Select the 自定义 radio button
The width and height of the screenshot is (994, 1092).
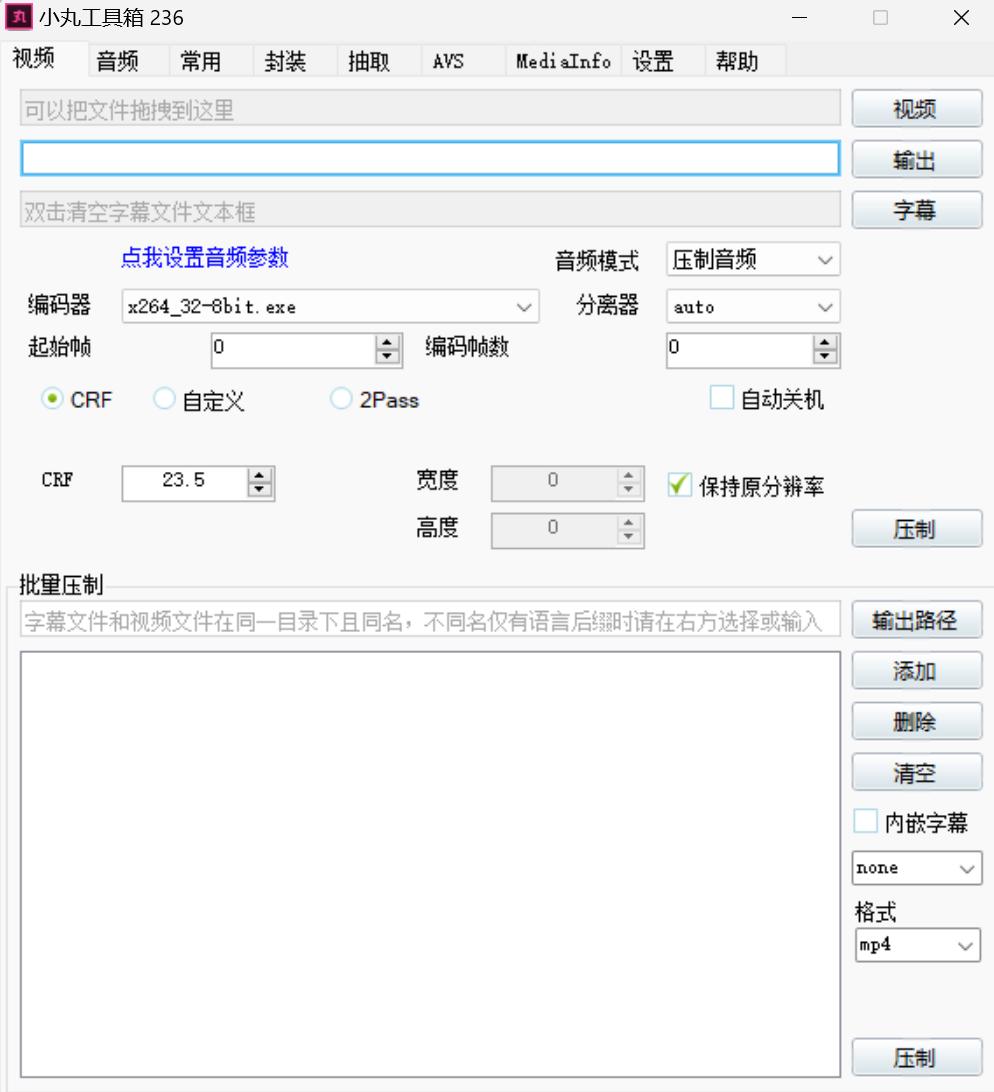click(164, 400)
